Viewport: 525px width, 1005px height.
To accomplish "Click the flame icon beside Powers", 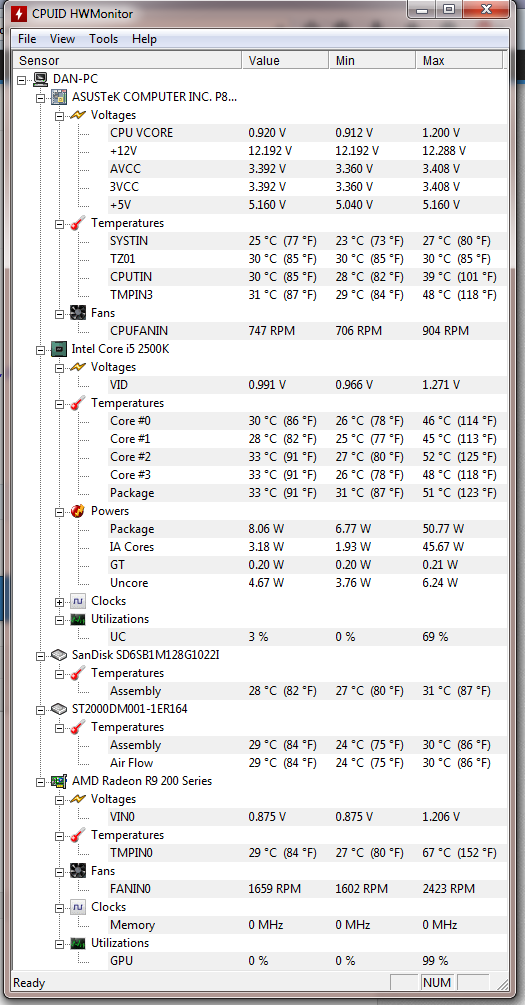I will click(x=78, y=511).
